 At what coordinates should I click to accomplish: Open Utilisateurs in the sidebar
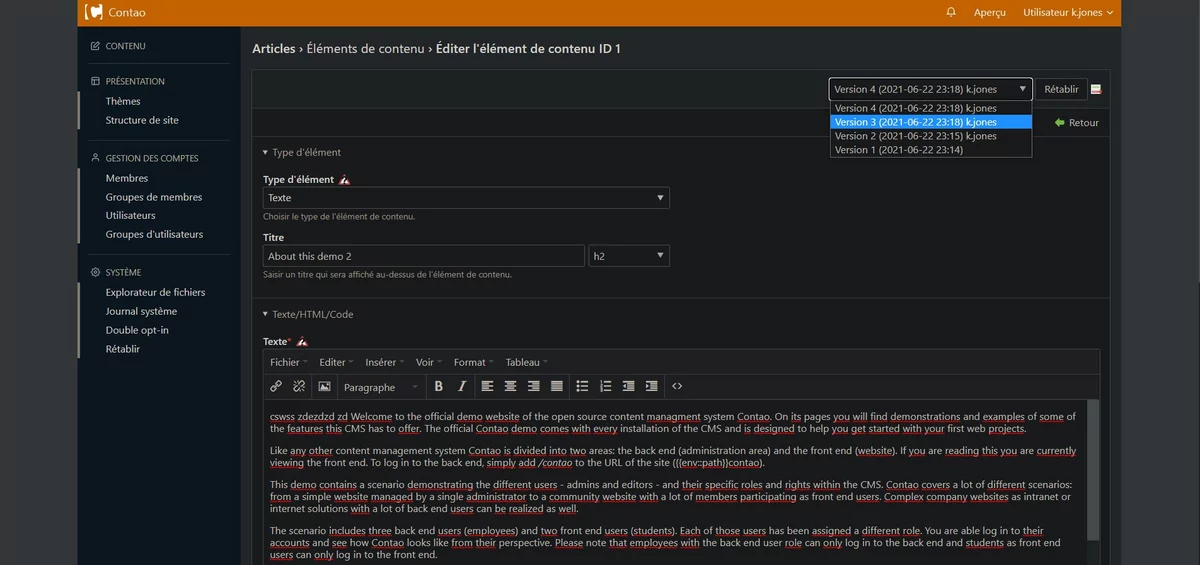tap(131, 215)
